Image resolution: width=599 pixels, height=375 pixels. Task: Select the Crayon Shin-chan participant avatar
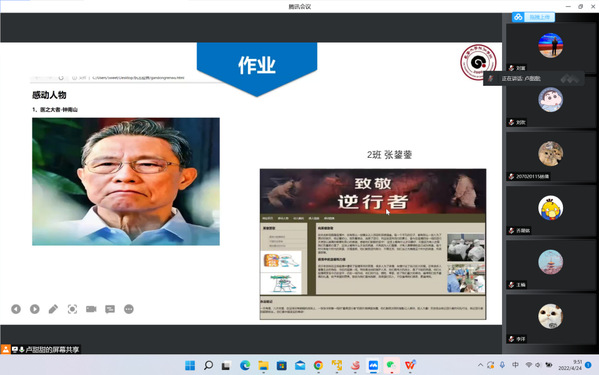[550, 100]
